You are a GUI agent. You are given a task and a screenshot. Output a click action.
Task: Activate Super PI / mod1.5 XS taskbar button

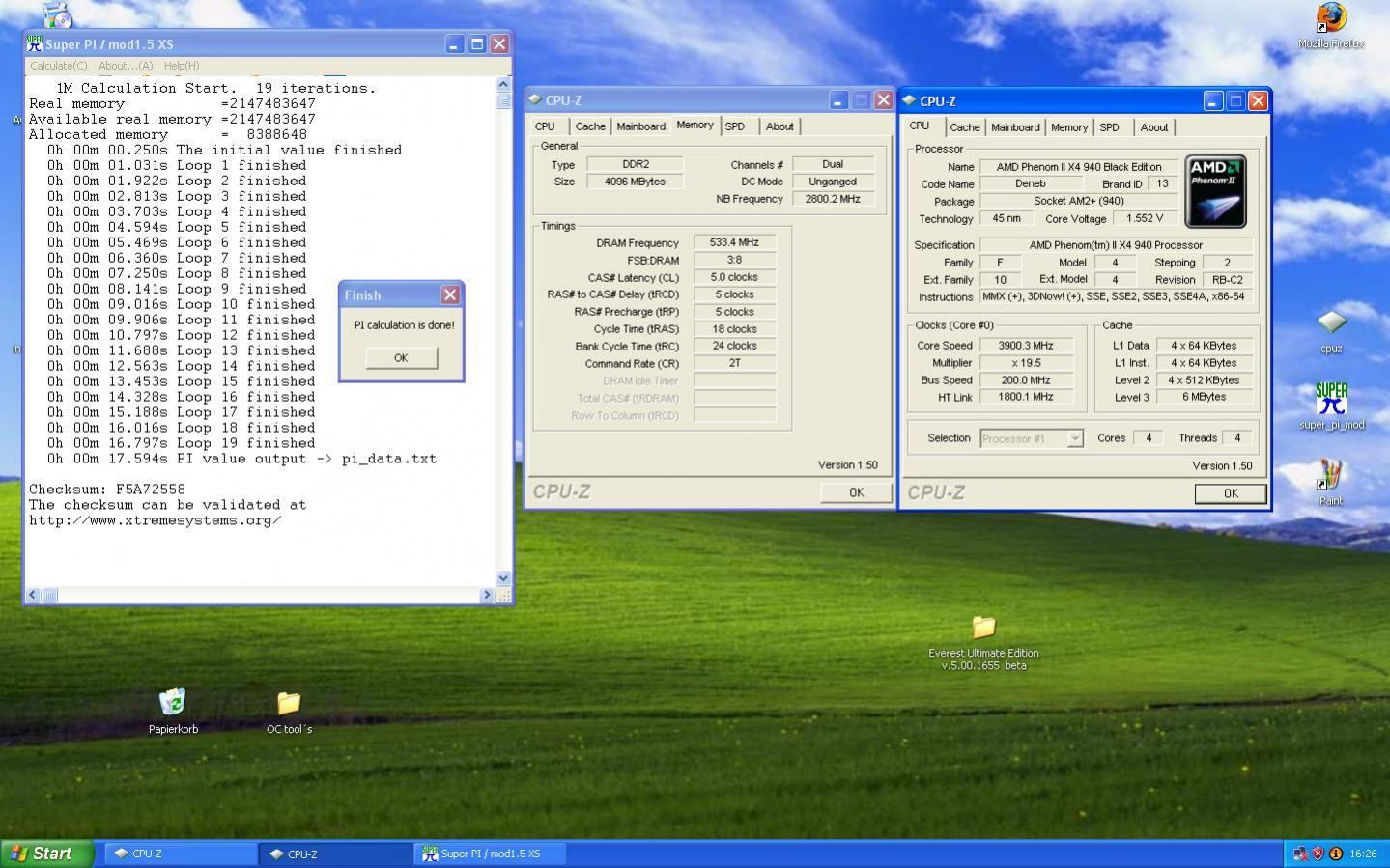pos(491,854)
